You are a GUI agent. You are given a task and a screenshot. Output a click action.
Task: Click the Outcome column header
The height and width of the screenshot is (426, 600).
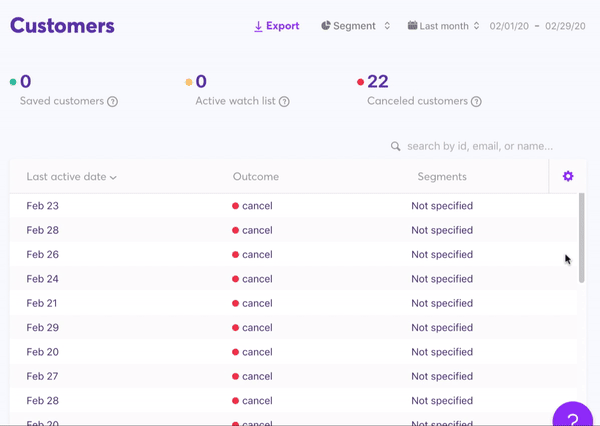pyautogui.click(x=256, y=177)
